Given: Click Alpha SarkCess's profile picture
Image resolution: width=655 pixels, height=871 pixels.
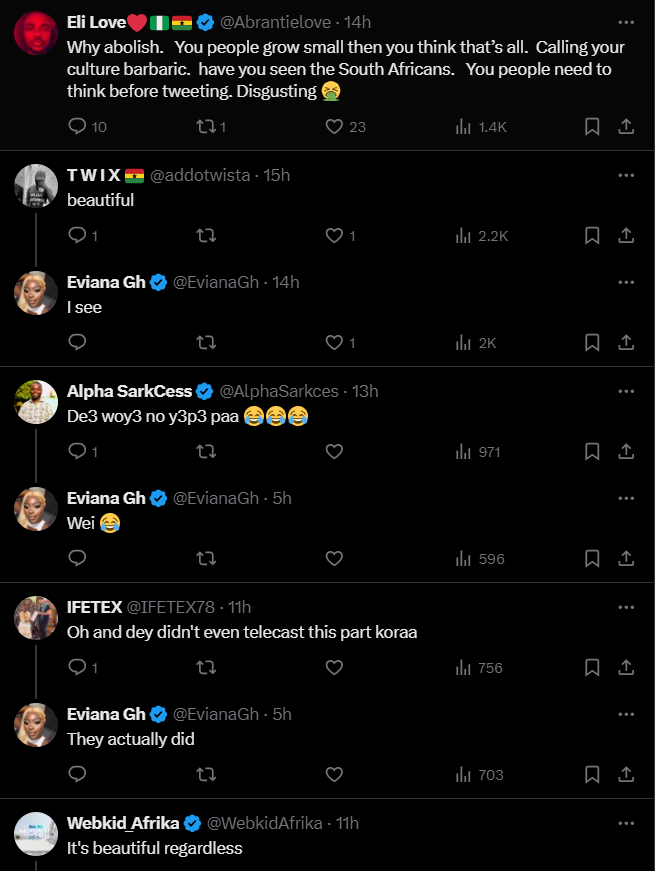Looking at the screenshot, I should (x=36, y=401).
